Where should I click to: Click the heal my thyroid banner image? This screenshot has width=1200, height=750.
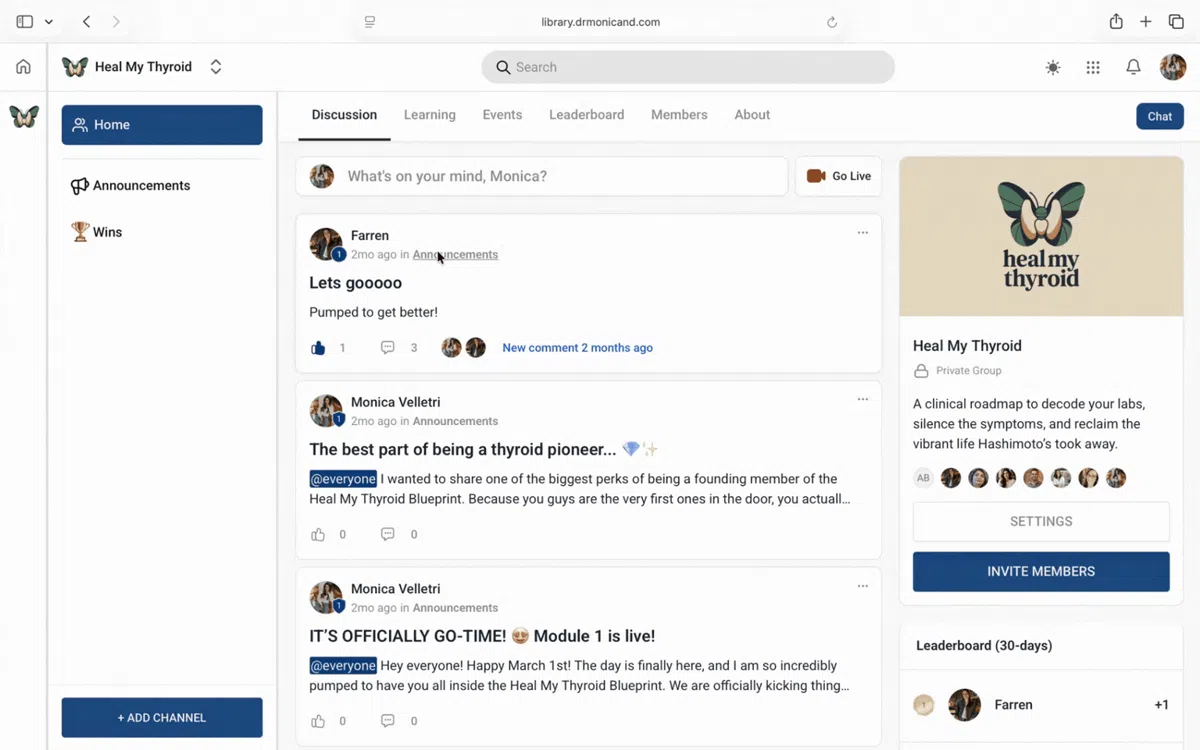point(1041,237)
